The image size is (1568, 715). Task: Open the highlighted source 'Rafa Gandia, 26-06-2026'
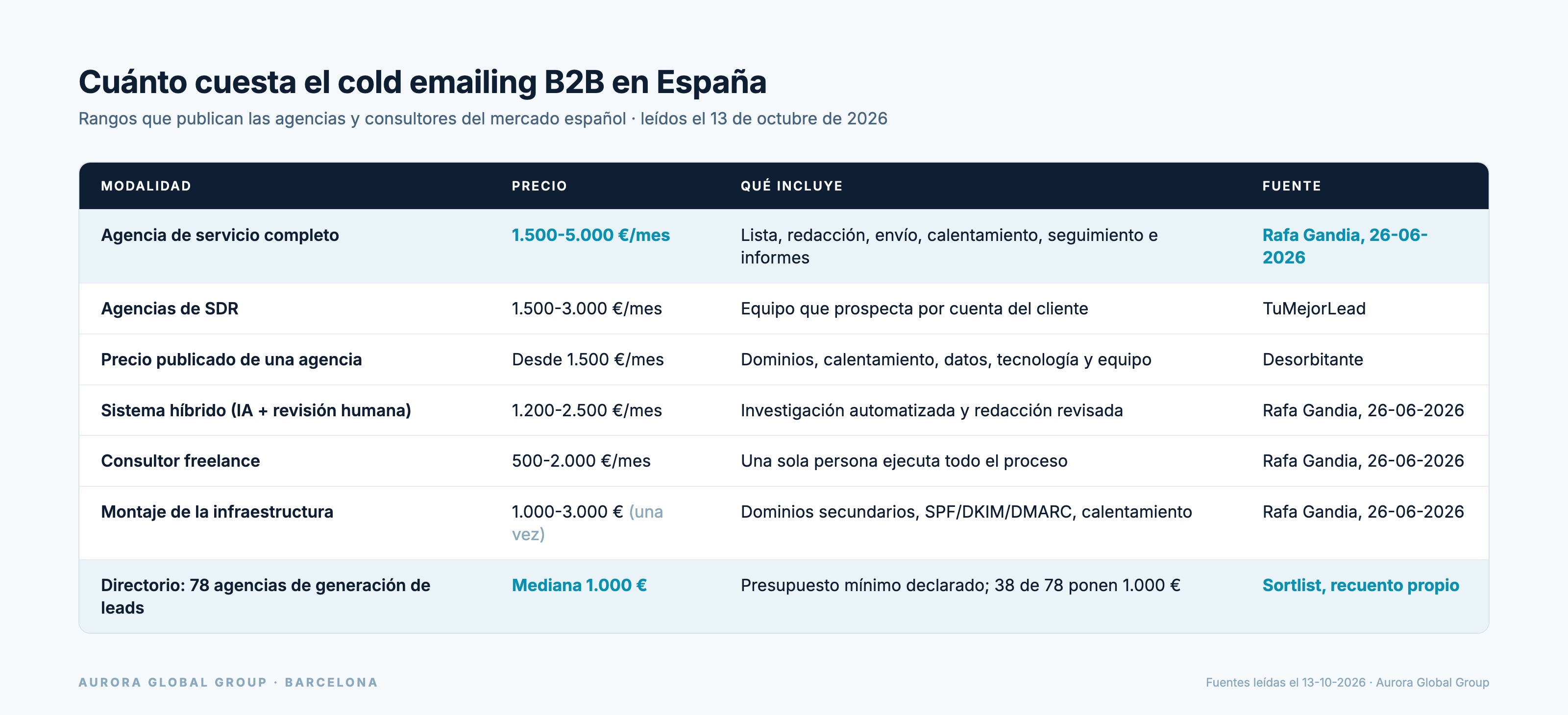1345,246
